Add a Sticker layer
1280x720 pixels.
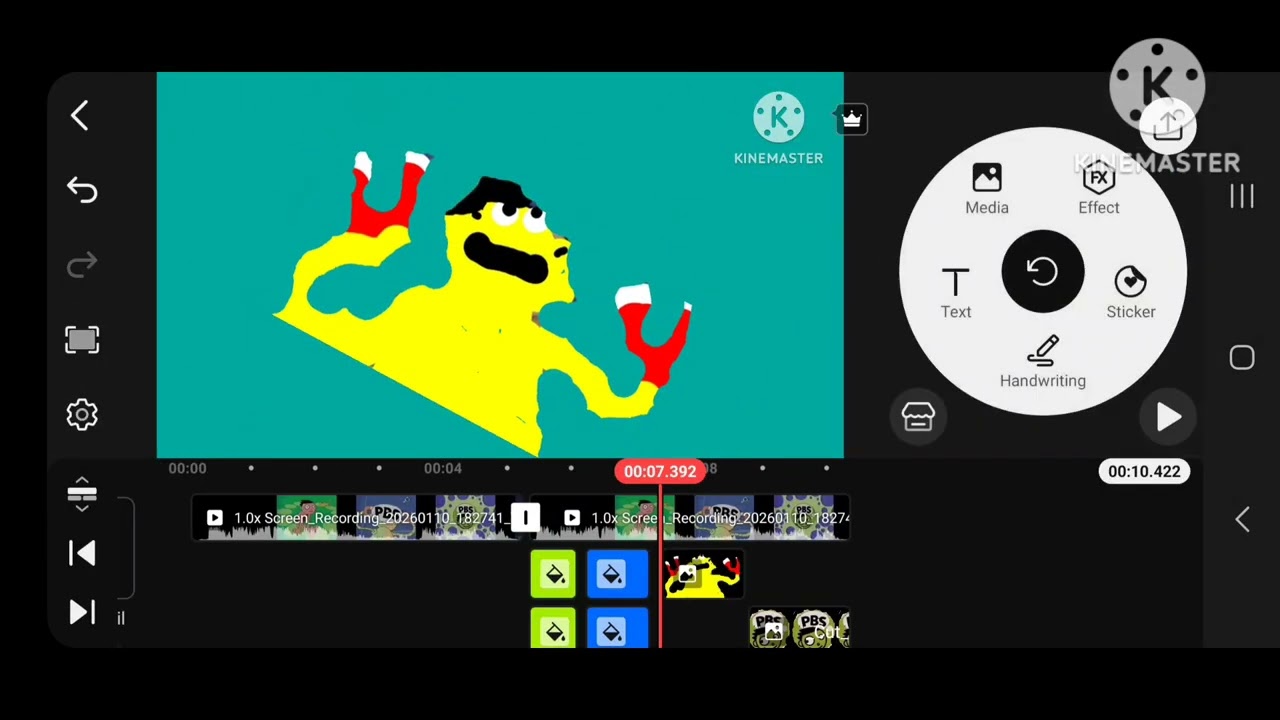1131,293
